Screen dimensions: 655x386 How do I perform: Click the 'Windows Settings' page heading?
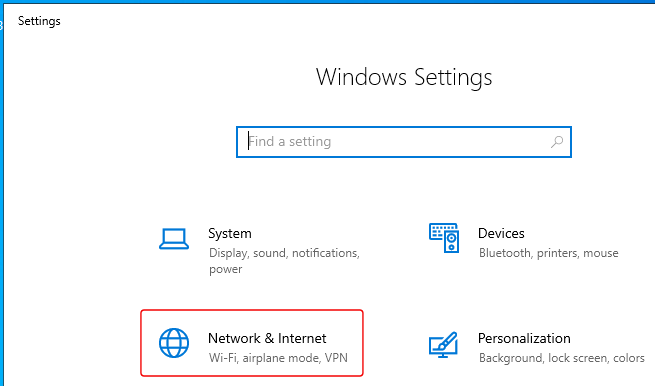pyautogui.click(x=404, y=78)
